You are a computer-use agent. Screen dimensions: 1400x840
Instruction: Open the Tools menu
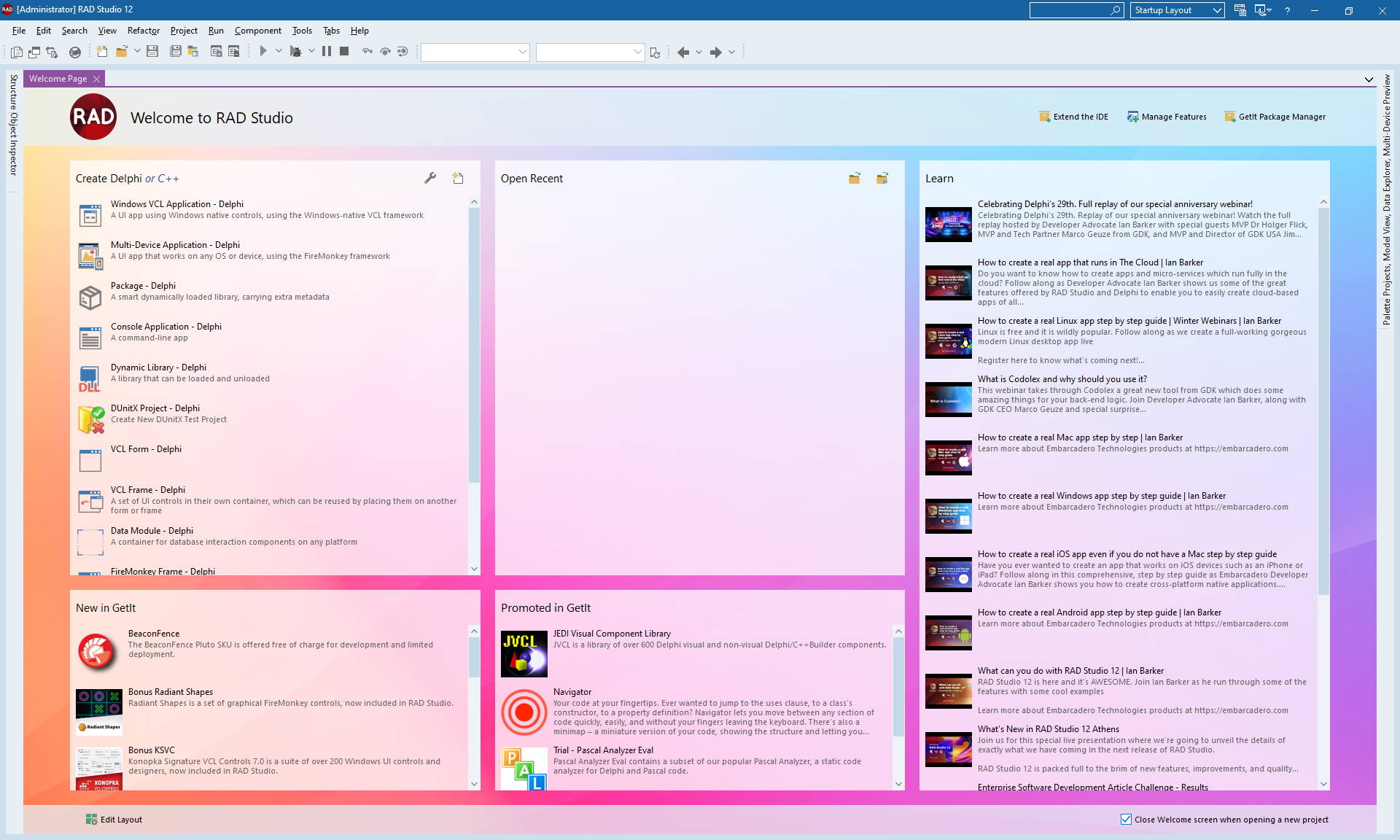pyautogui.click(x=302, y=31)
